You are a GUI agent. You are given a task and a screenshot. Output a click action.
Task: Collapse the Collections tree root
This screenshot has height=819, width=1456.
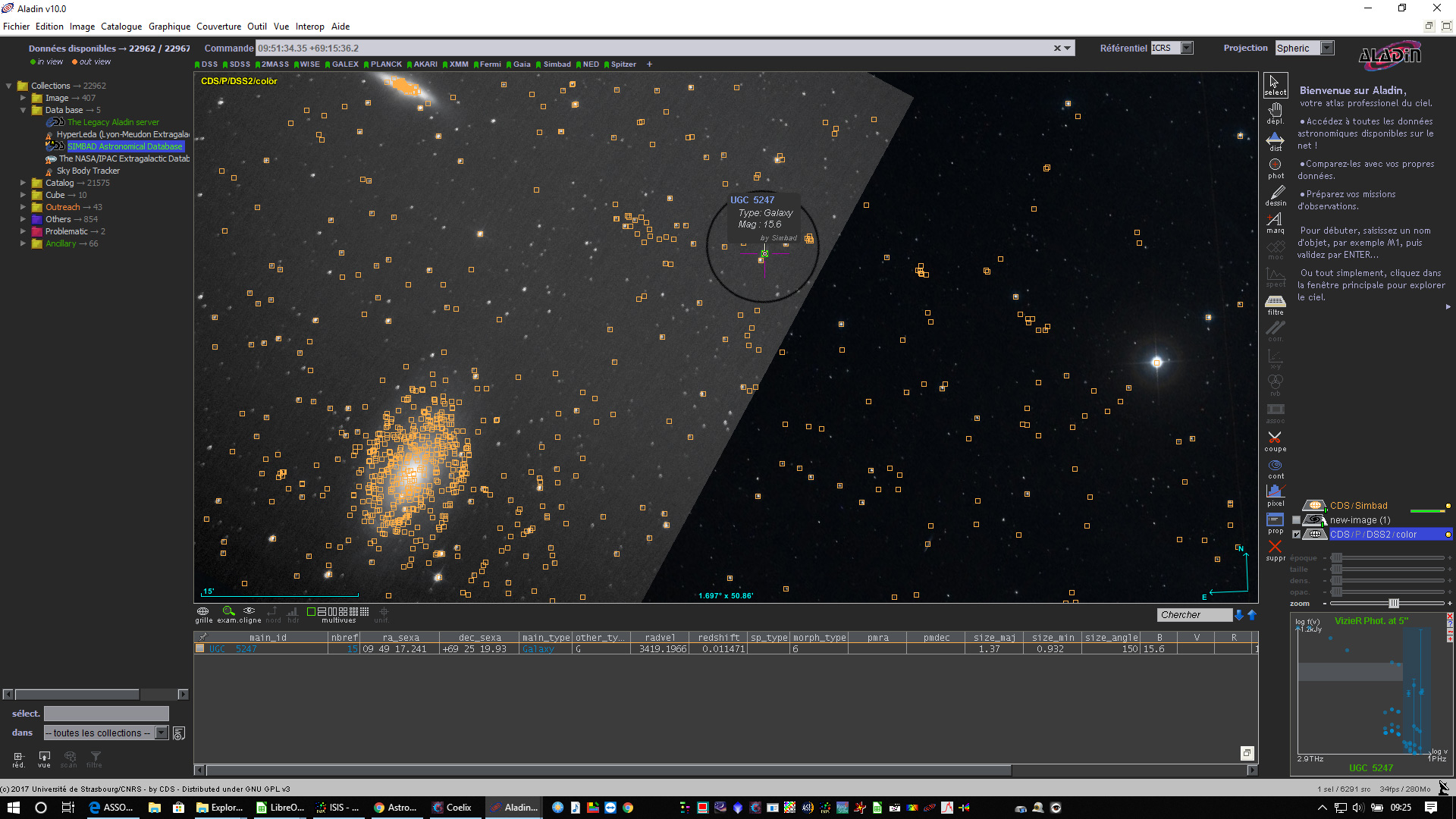(8, 86)
